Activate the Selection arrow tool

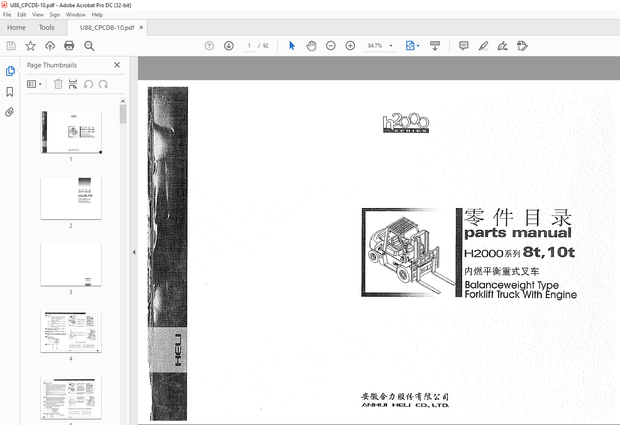pos(292,46)
